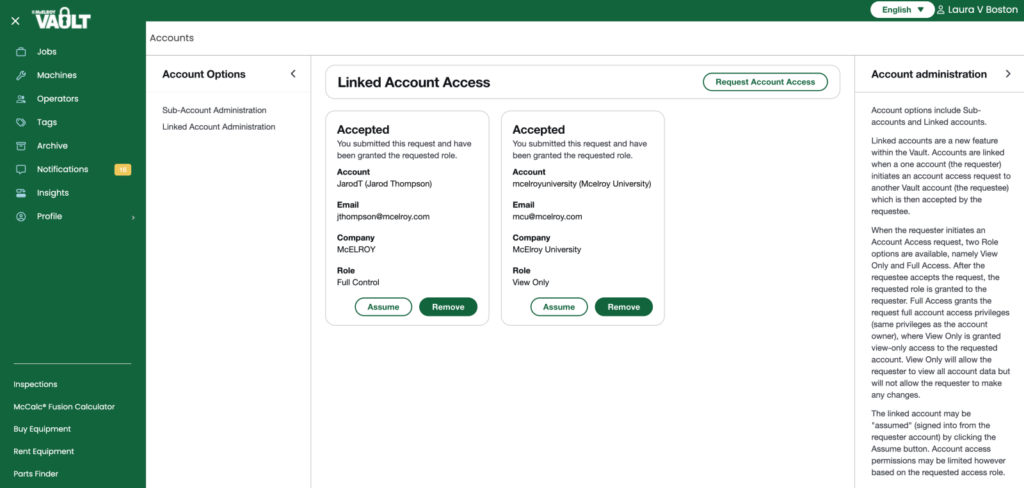Click the Account Options heading
This screenshot has height=488, width=1024.
(x=204, y=74)
